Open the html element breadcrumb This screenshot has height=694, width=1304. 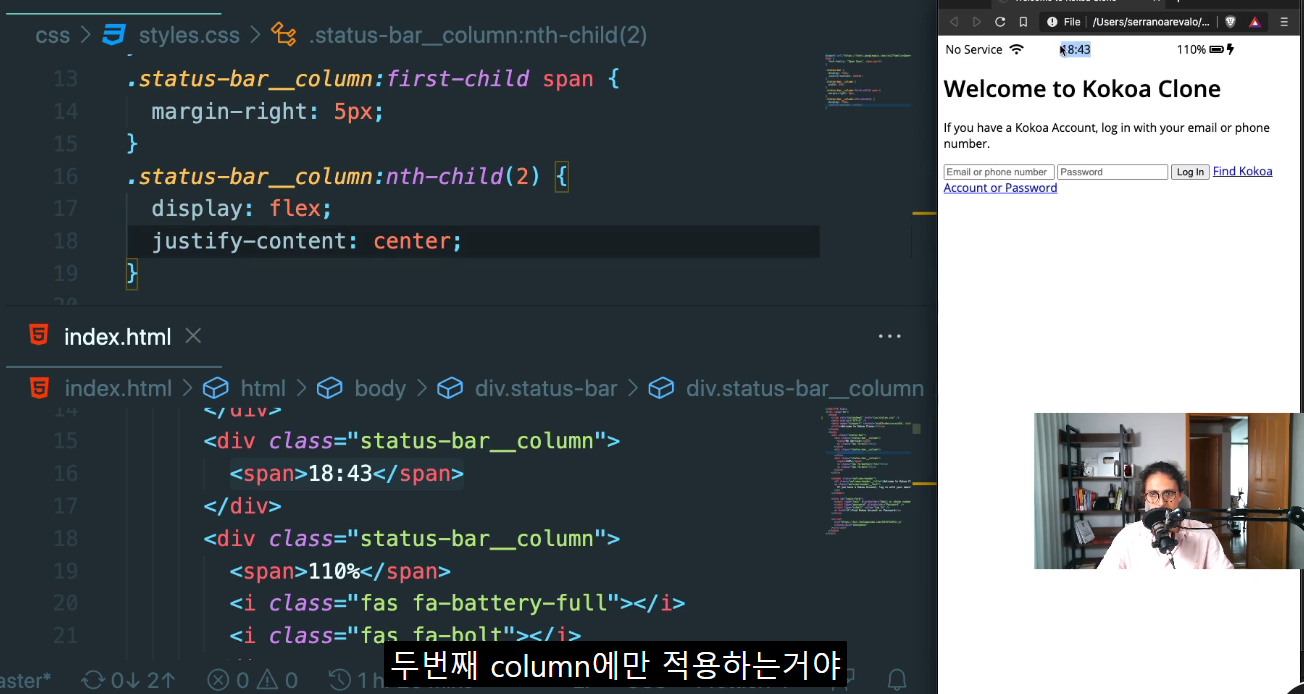tap(263, 388)
